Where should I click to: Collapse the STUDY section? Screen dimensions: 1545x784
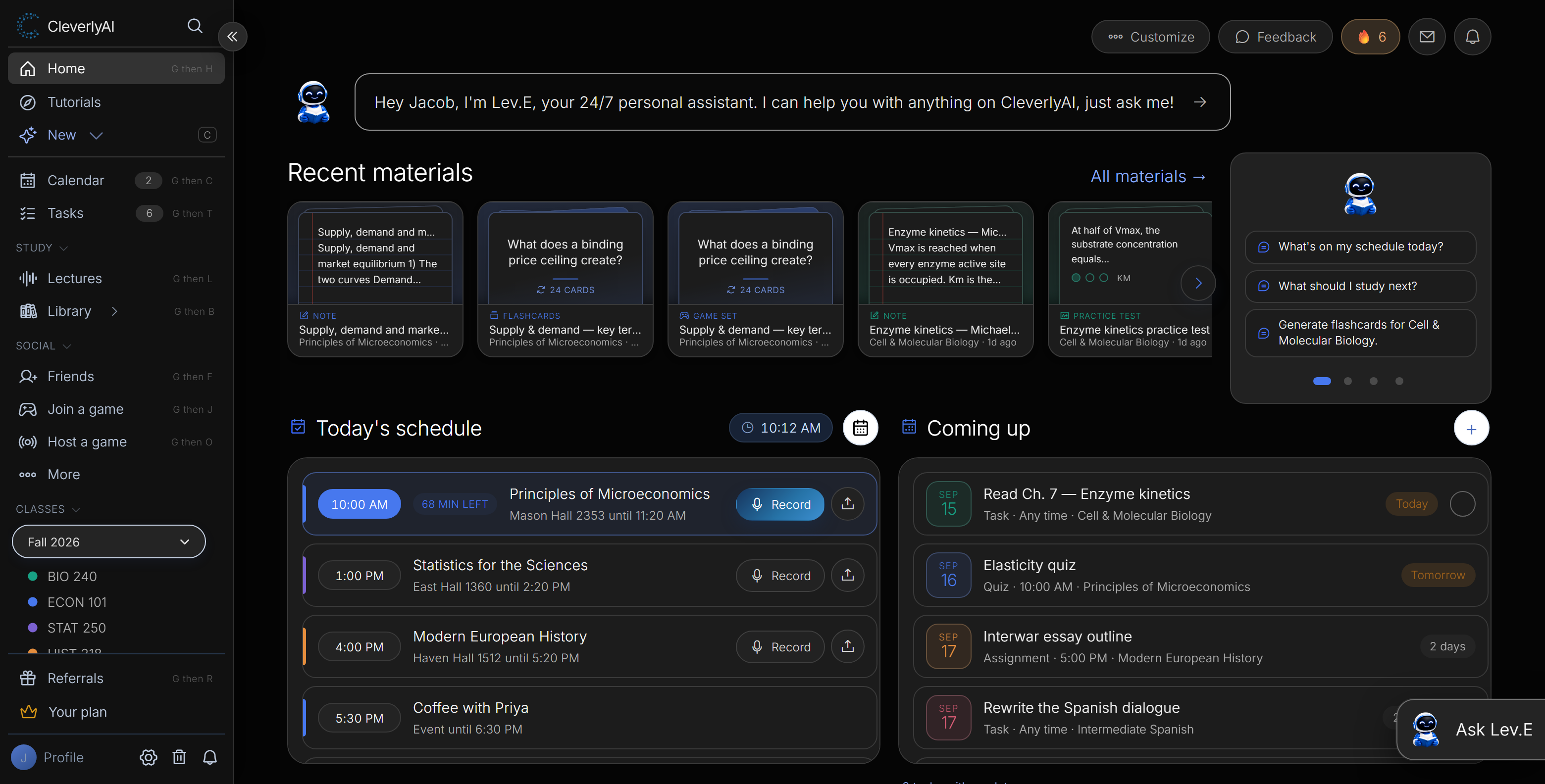pyautogui.click(x=42, y=247)
